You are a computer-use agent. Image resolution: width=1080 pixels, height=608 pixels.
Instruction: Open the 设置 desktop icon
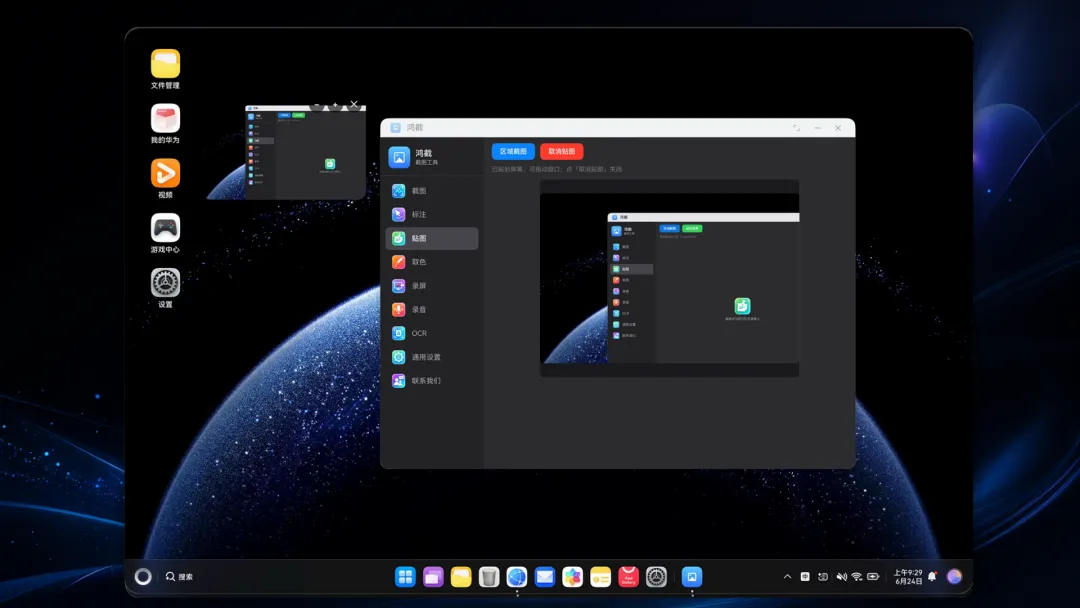coord(165,288)
